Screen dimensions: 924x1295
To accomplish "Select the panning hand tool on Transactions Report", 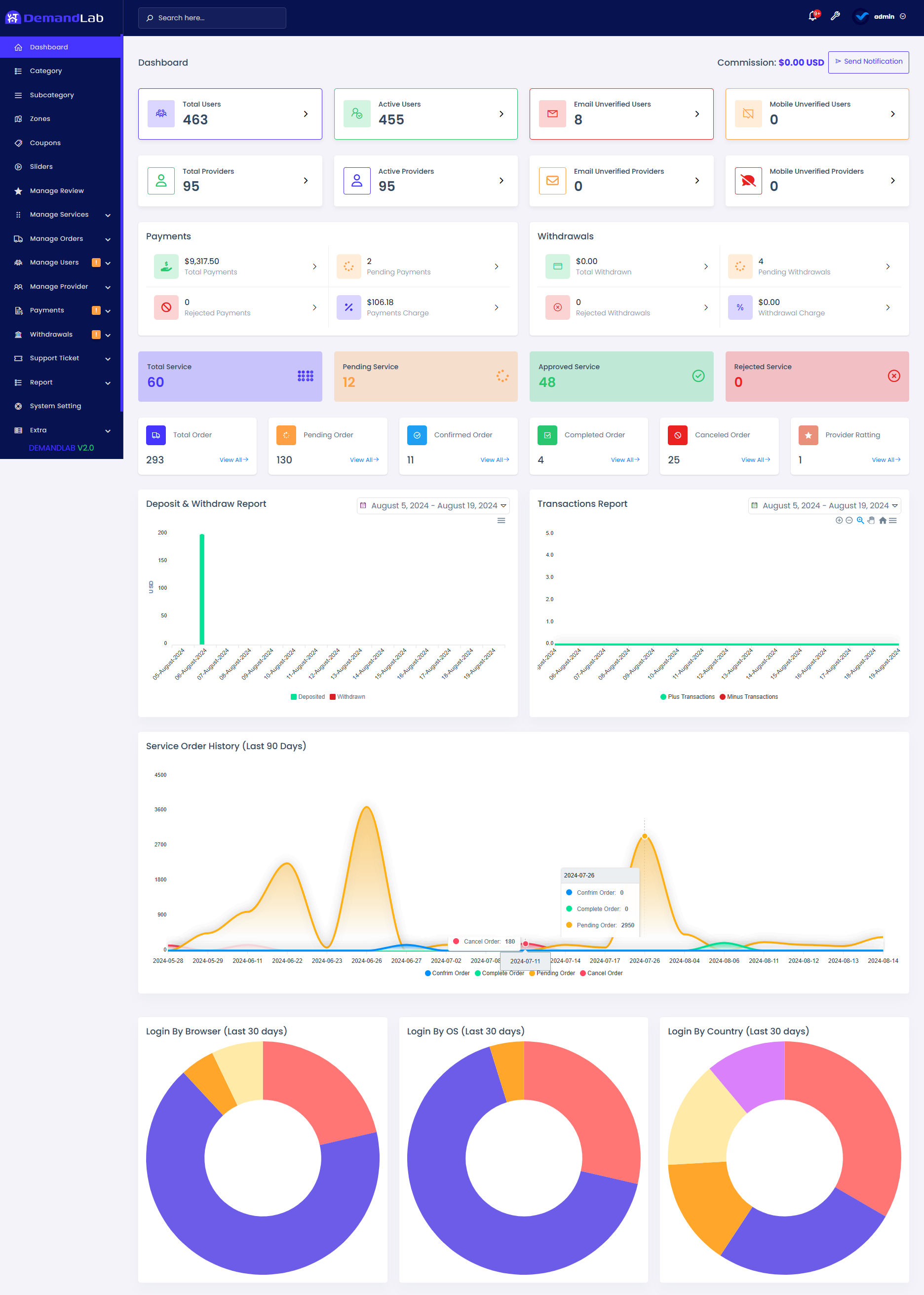I will (871, 520).
